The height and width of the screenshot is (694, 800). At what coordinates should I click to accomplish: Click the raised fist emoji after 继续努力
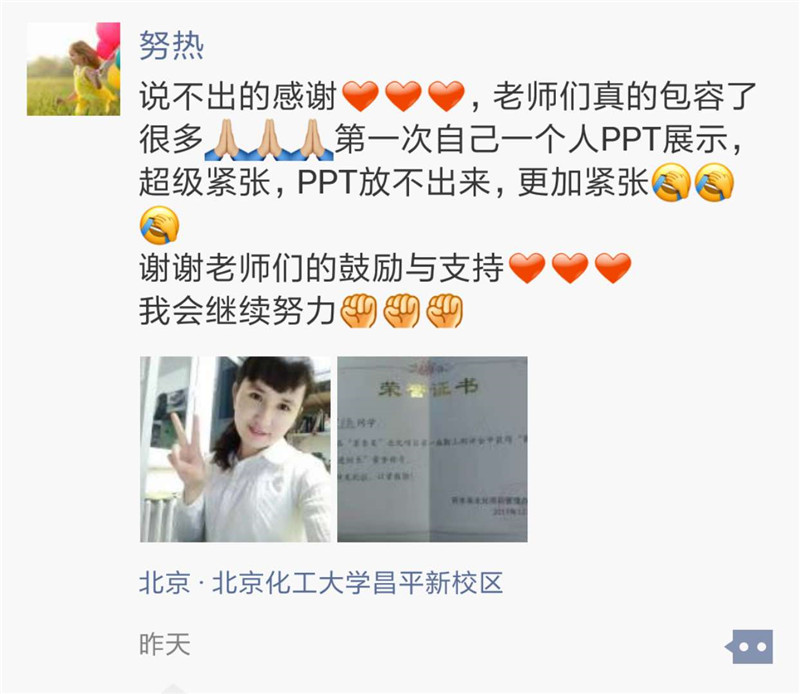point(358,311)
